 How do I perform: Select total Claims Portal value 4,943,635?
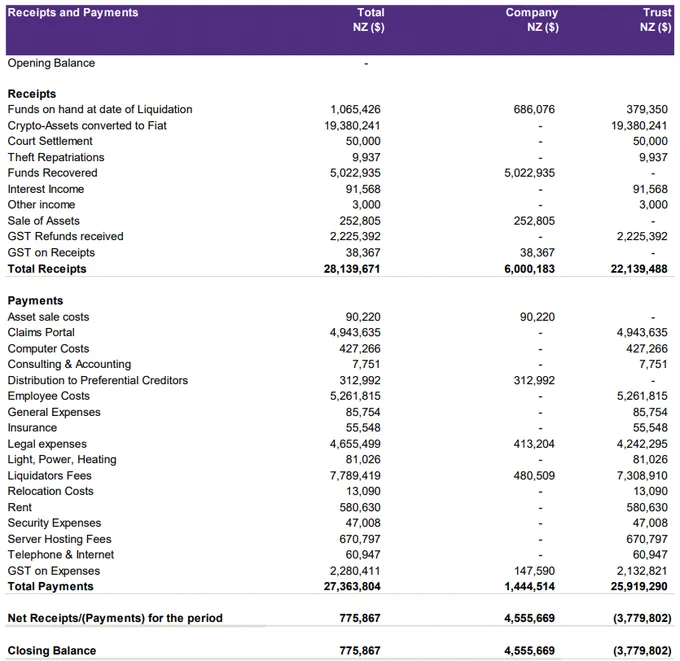tap(355, 332)
